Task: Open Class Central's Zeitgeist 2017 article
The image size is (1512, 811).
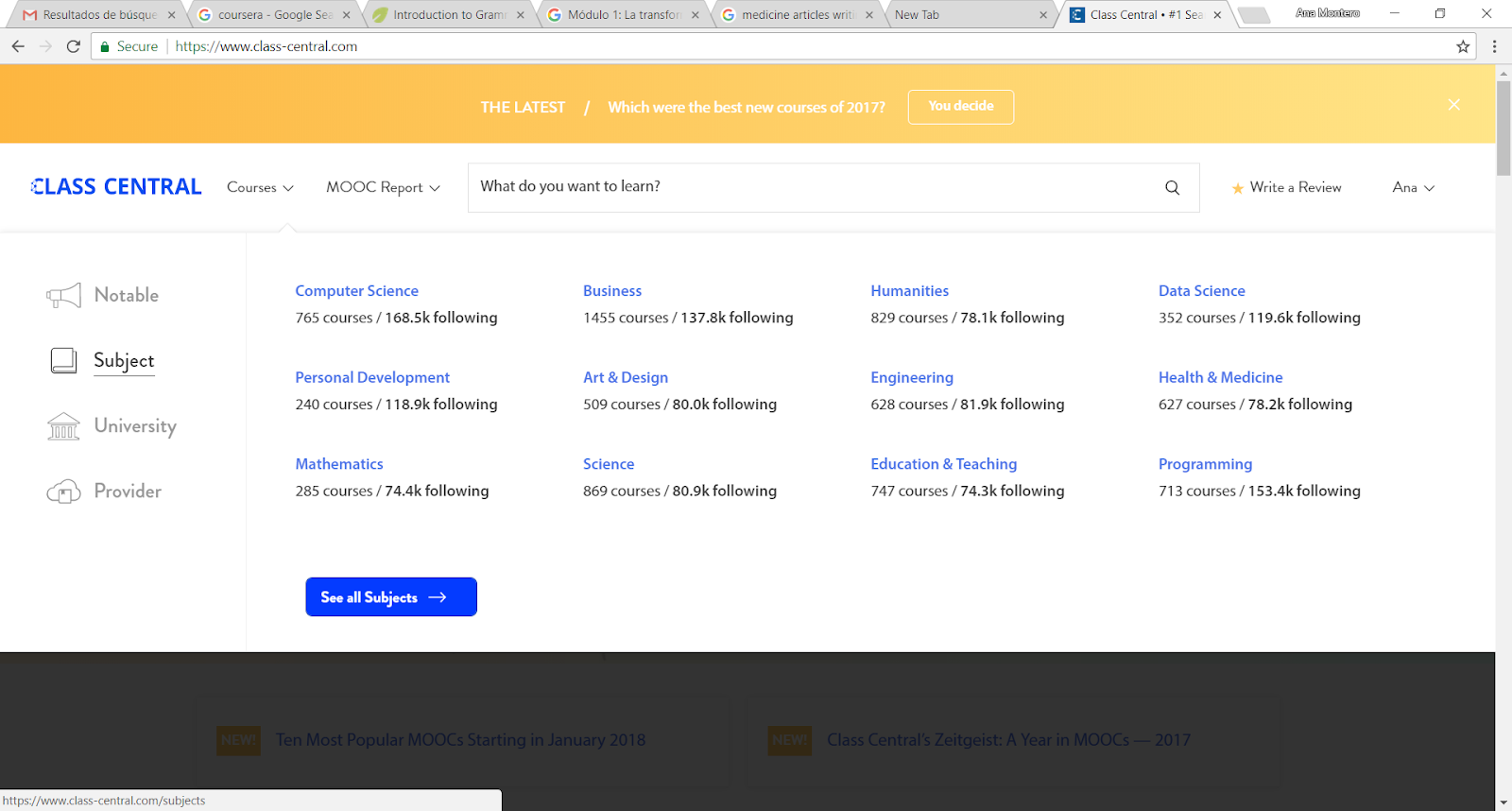Action: pyautogui.click(x=1008, y=740)
